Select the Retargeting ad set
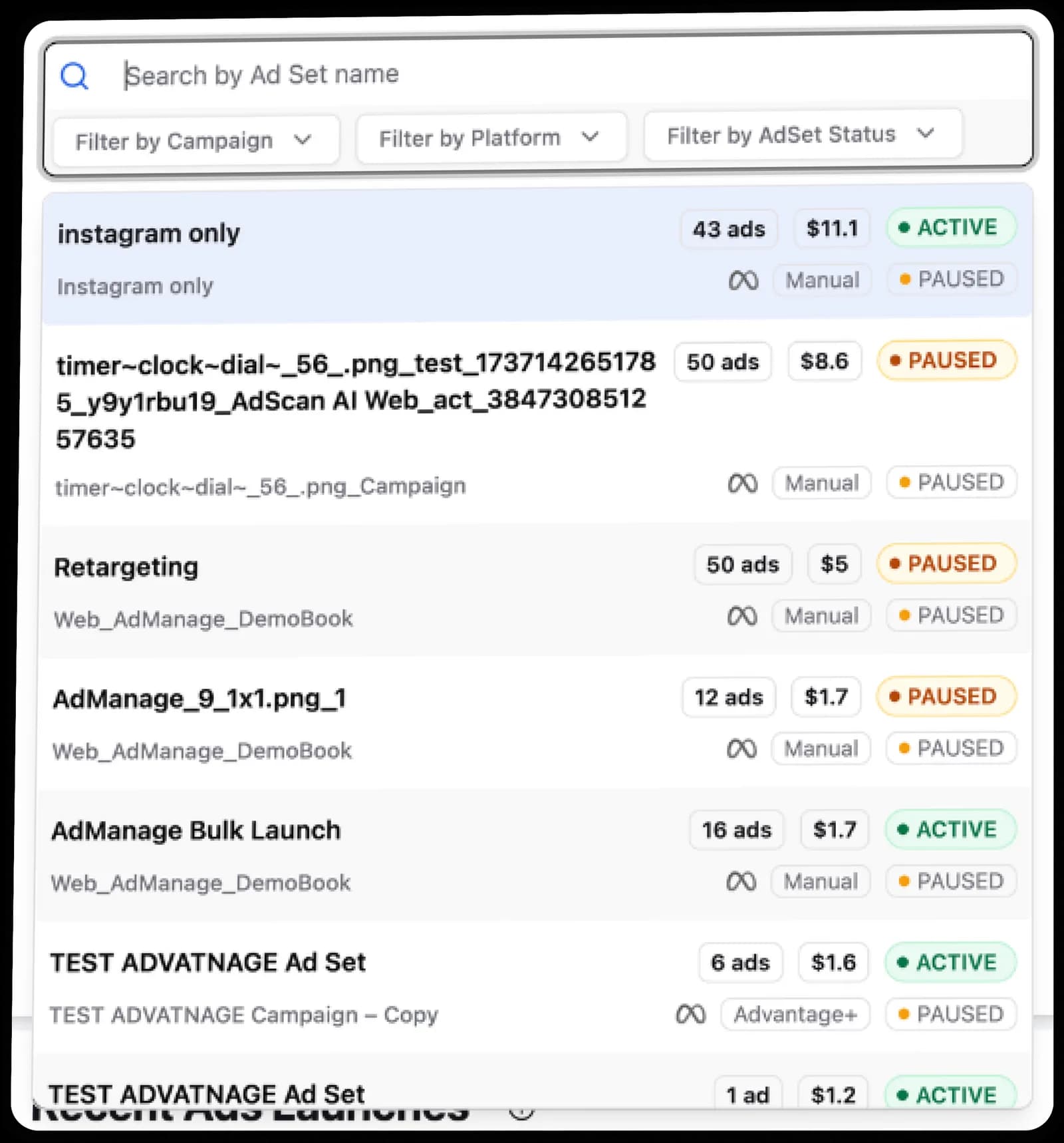This screenshot has height=1143, width=1064. pyautogui.click(x=536, y=589)
